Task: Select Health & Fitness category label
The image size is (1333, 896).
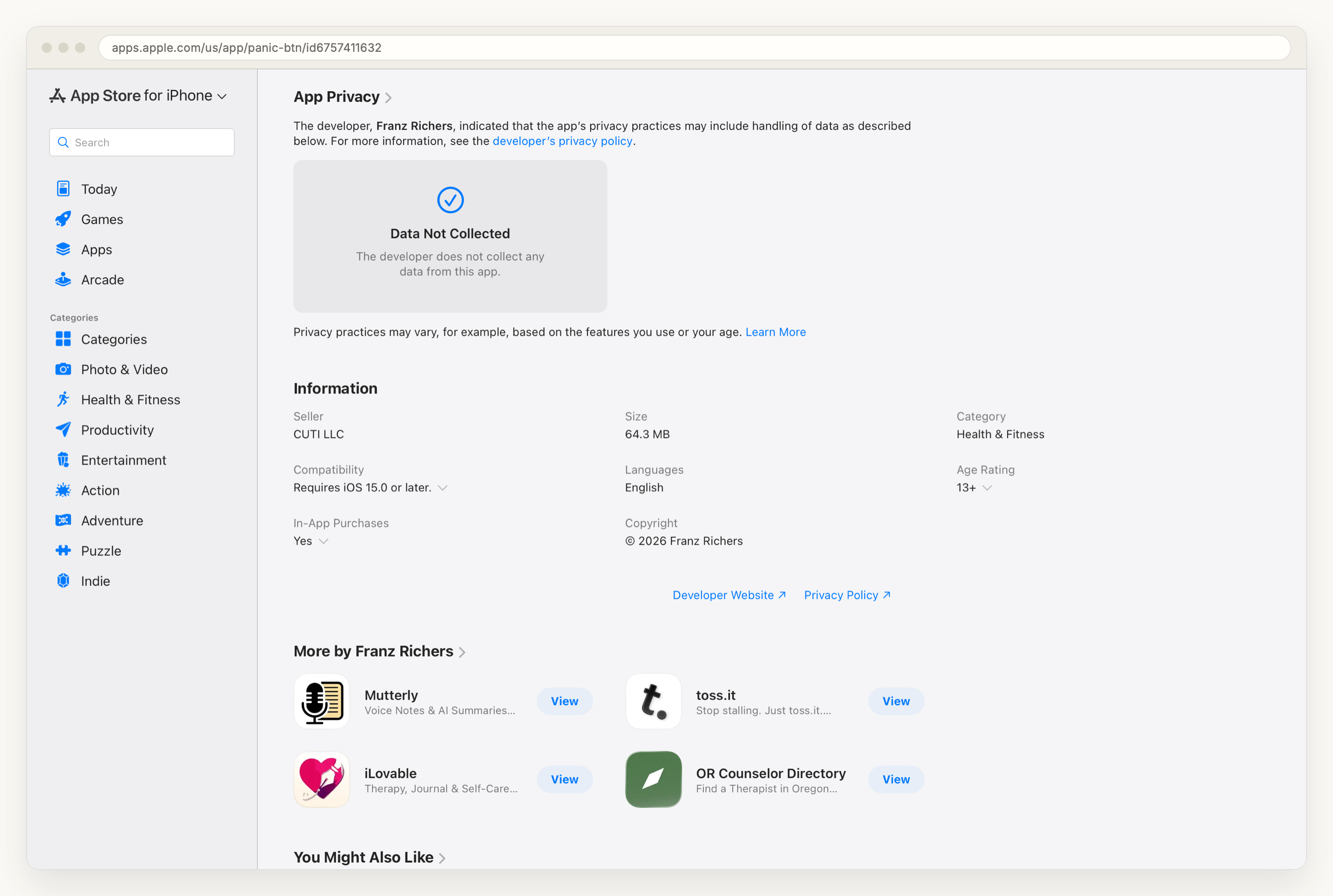Action: (x=131, y=400)
